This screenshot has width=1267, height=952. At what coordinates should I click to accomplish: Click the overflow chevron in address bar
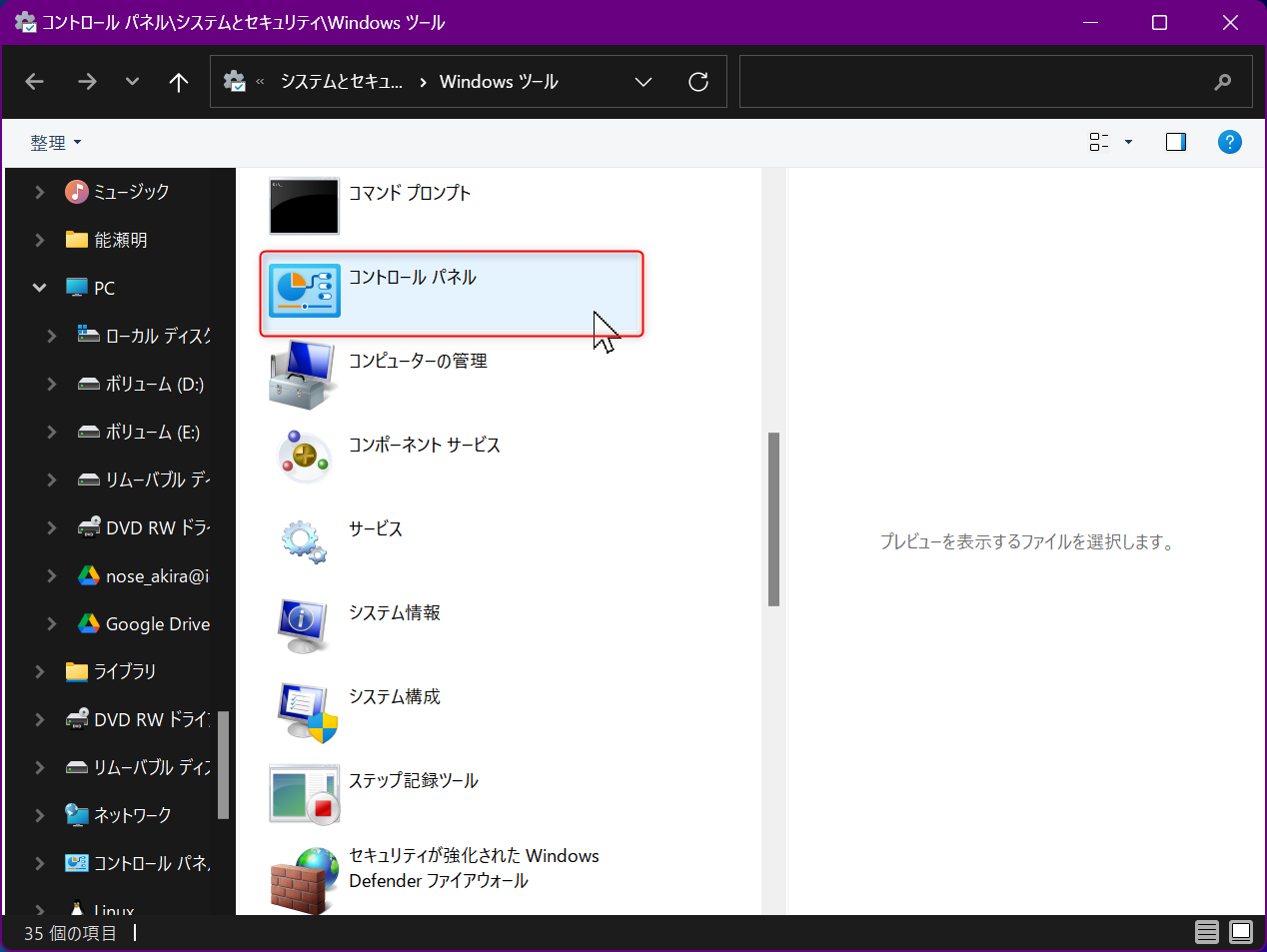[260, 82]
